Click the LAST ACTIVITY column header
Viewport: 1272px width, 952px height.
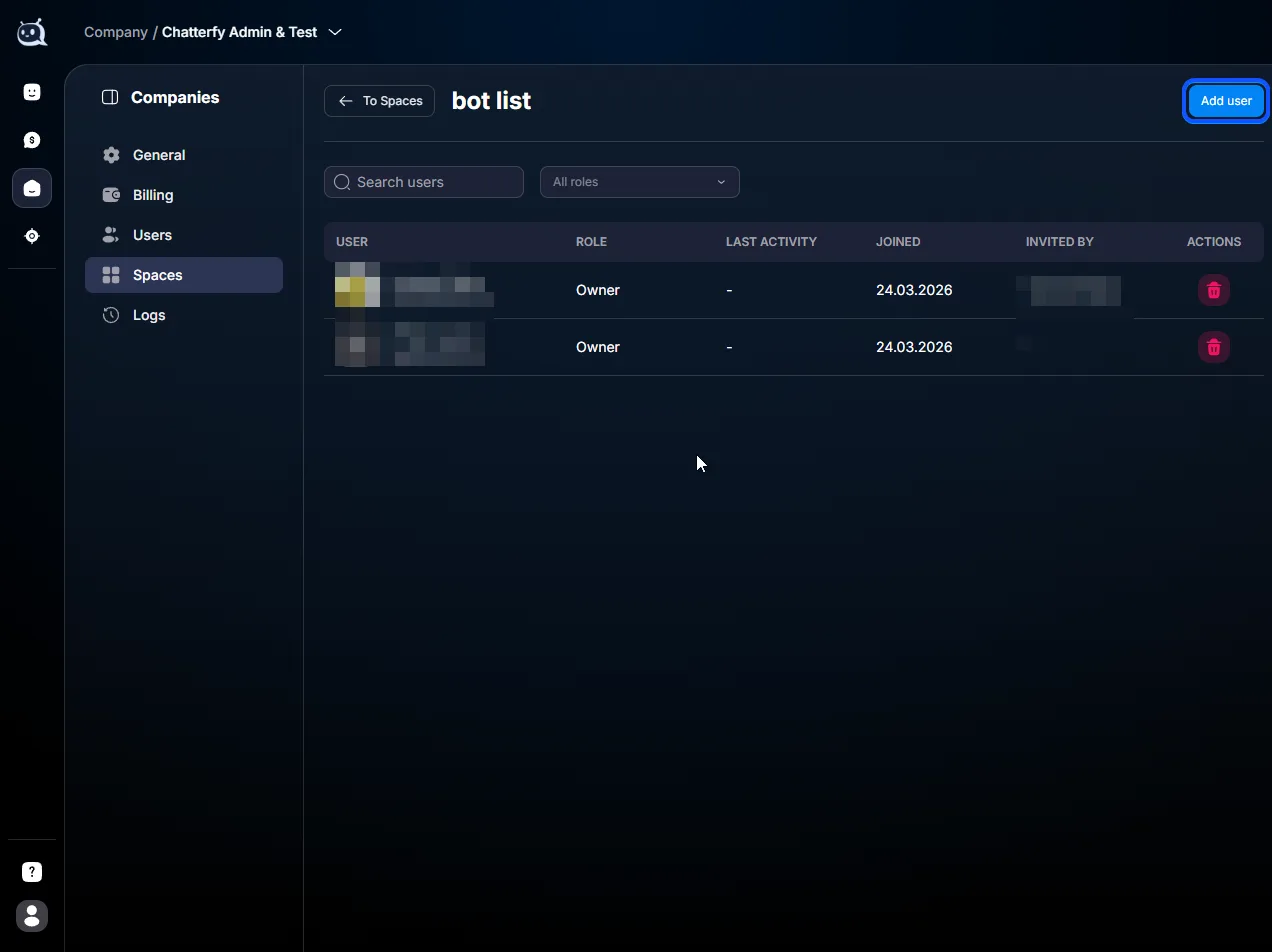pyautogui.click(x=771, y=242)
